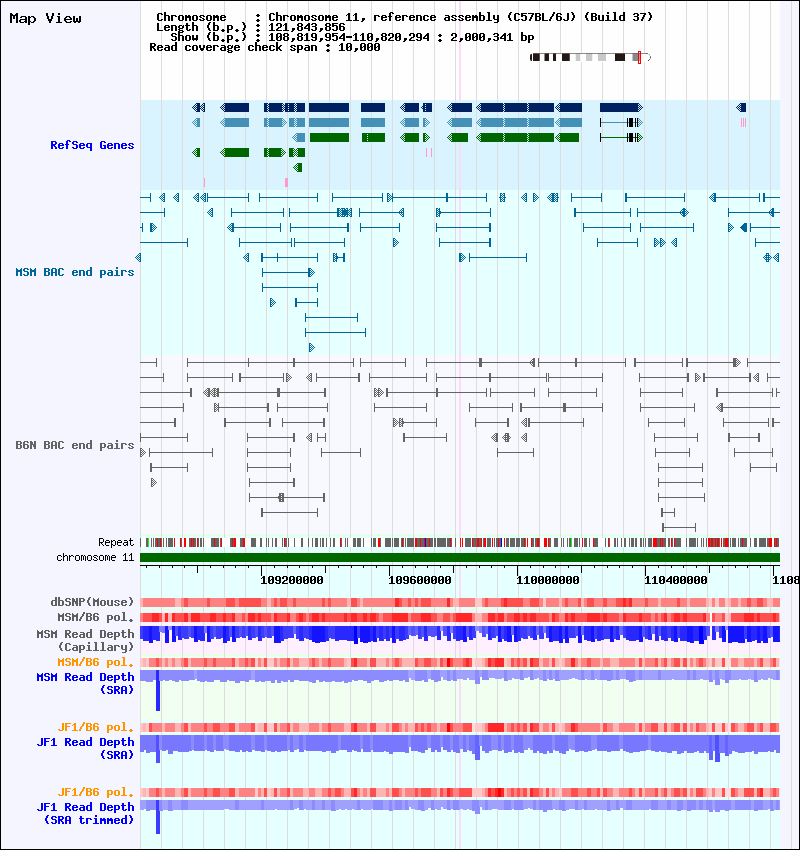
Task: Click the chromosome 11 track label
Action: click(x=95, y=557)
